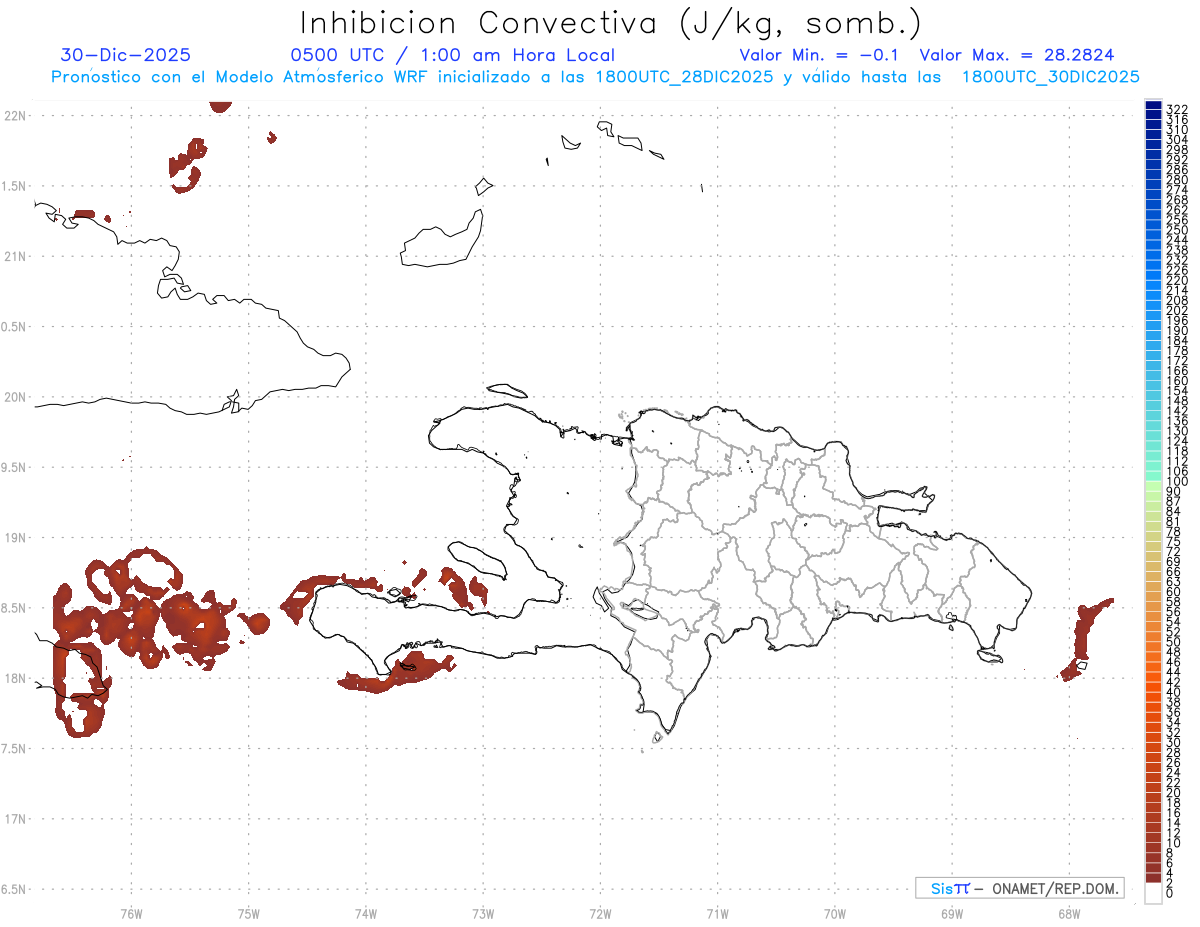Click the '72W' longitude label

600,913
